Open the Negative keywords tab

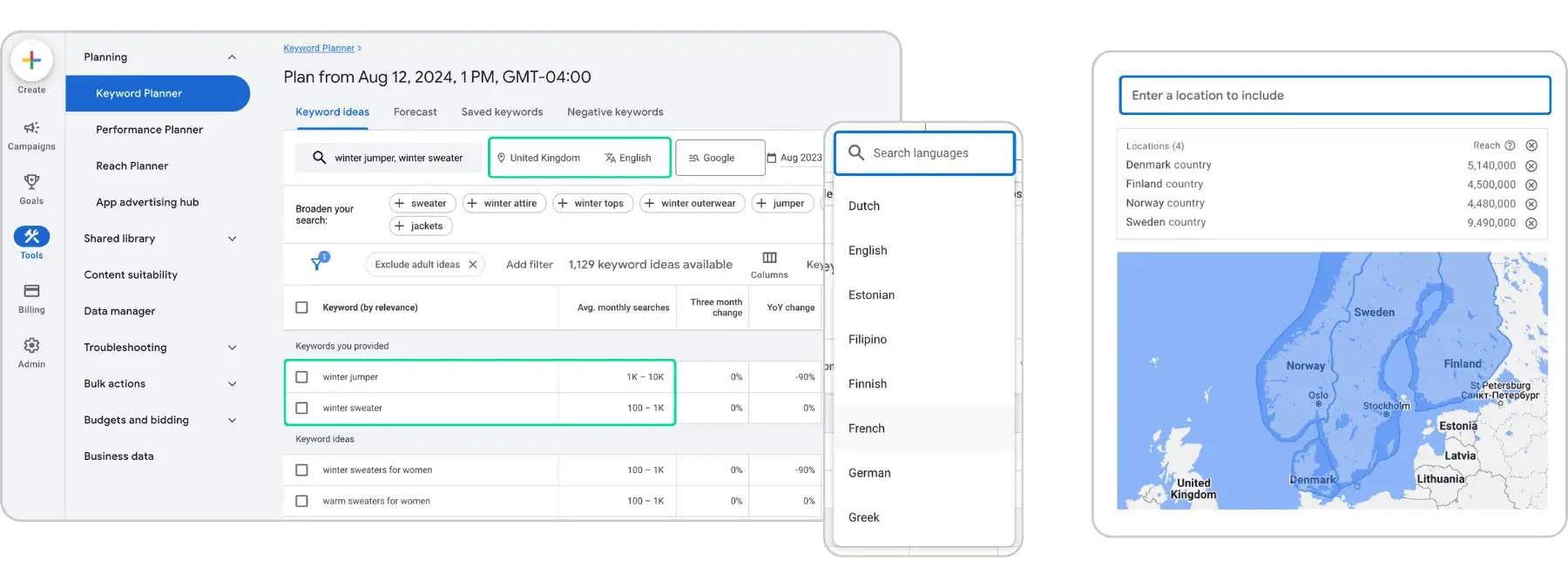615,112
